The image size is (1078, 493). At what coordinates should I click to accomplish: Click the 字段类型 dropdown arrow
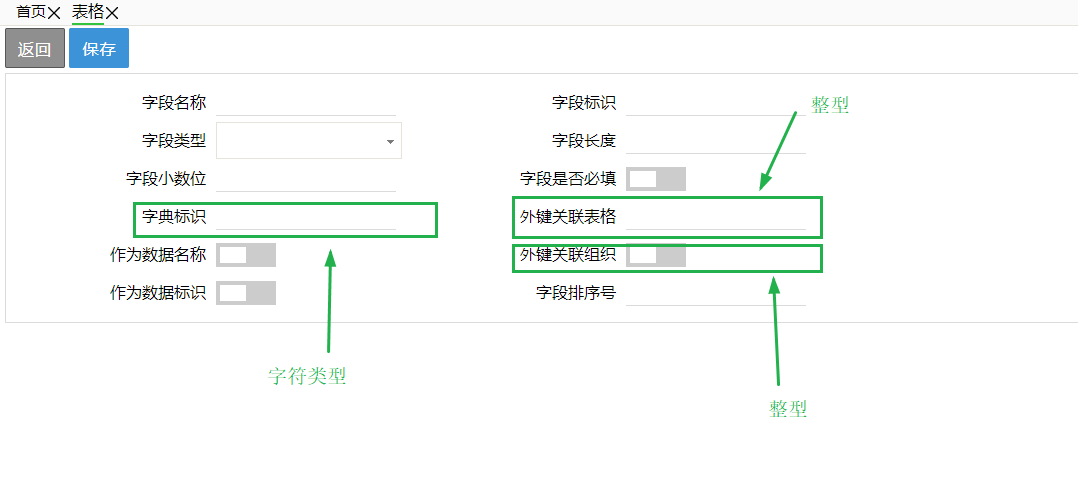coord(390,142)
